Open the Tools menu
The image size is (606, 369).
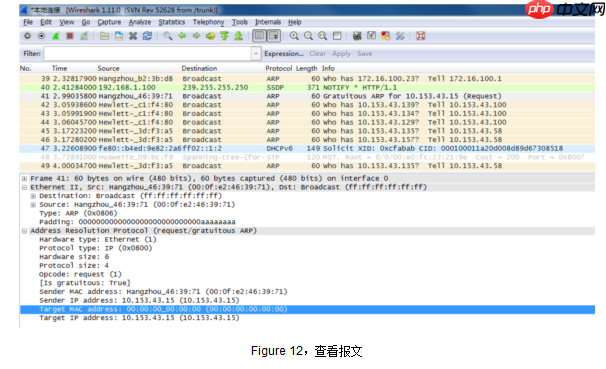pyautogui.click(x=240, y=22)
